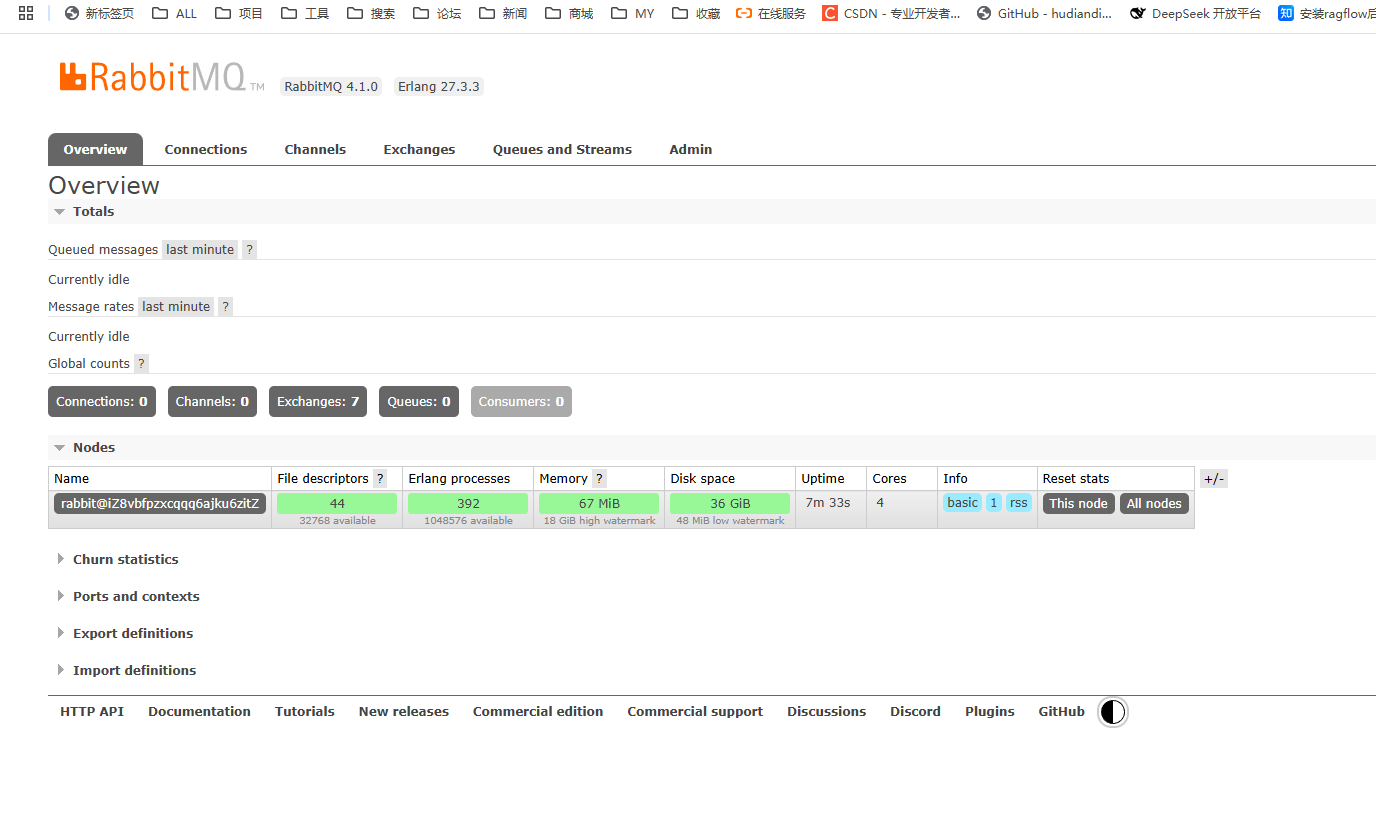This screenshot has width=1376, height=832.
Task: Click the Exchanges: 7 count button
Action: (x=318, y=402)
